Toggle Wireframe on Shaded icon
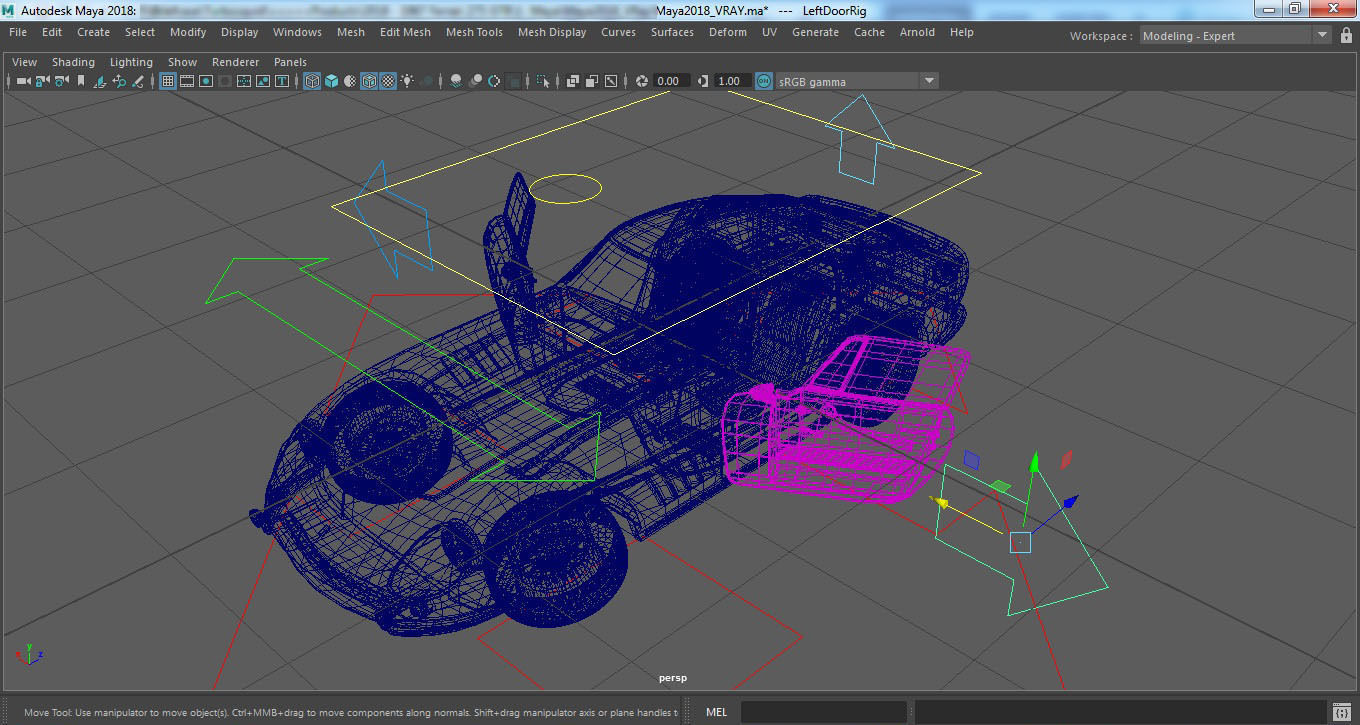Image resolution: width=1360 pixels, height=725 pixels. 369,81
